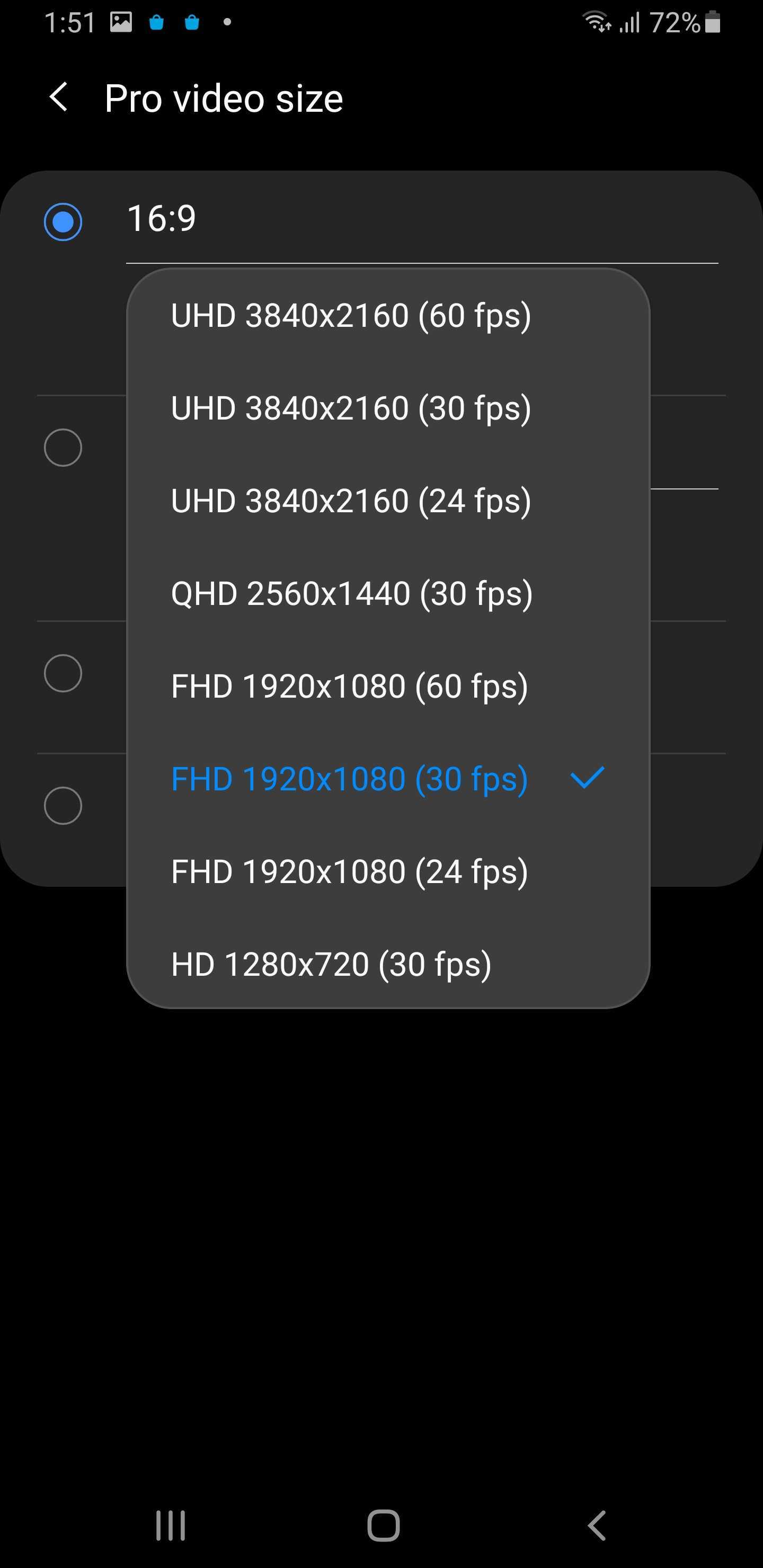Select HD 1280x720 (30 fps)
This screenshot has height=1568, width=763.
[331, 964]
